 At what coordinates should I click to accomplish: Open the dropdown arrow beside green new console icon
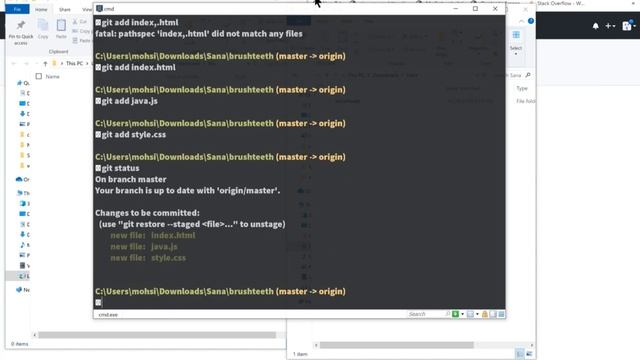[x=462, y=314]
